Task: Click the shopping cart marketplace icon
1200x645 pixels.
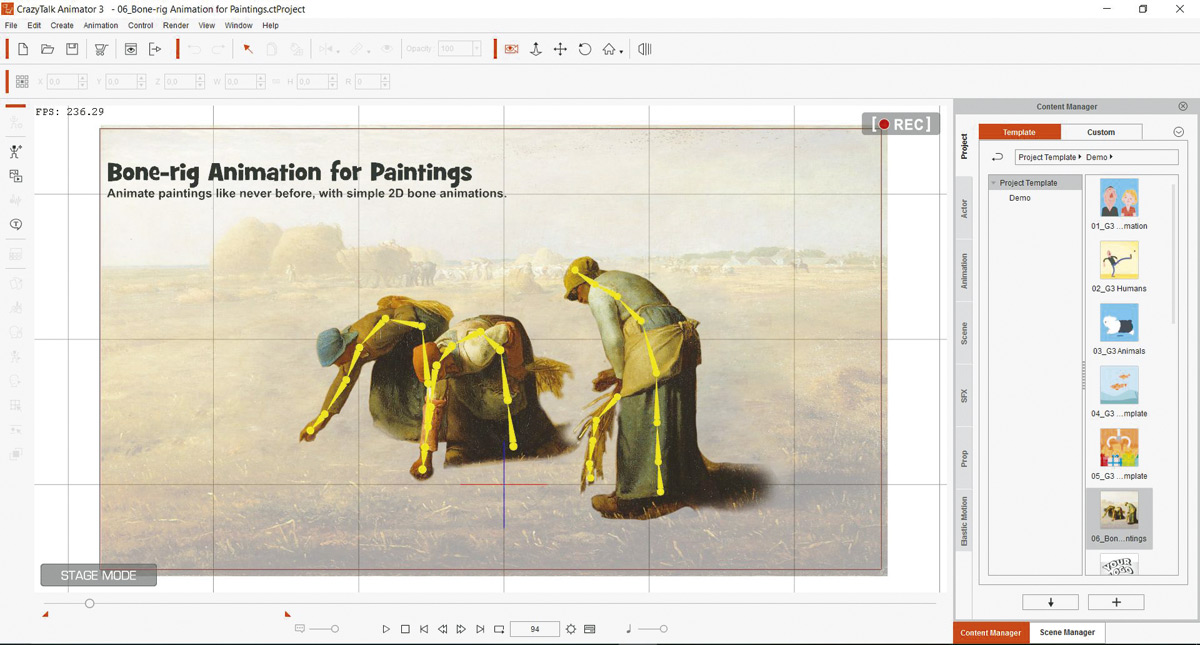Action: click(x=101, y=49)
